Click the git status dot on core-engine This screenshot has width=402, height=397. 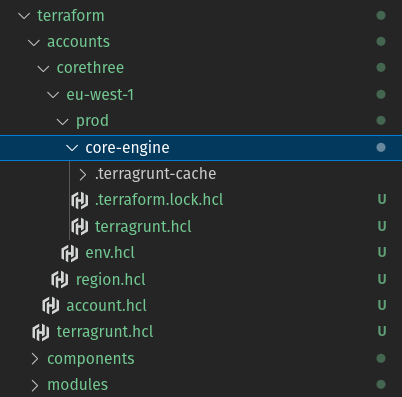(381, 147)
